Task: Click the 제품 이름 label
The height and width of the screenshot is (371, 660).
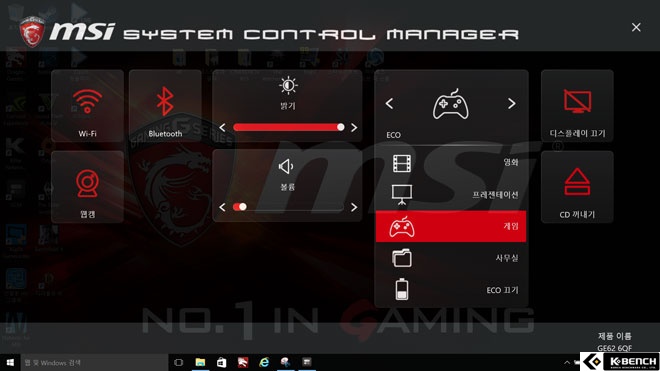Action: [615, 336]
